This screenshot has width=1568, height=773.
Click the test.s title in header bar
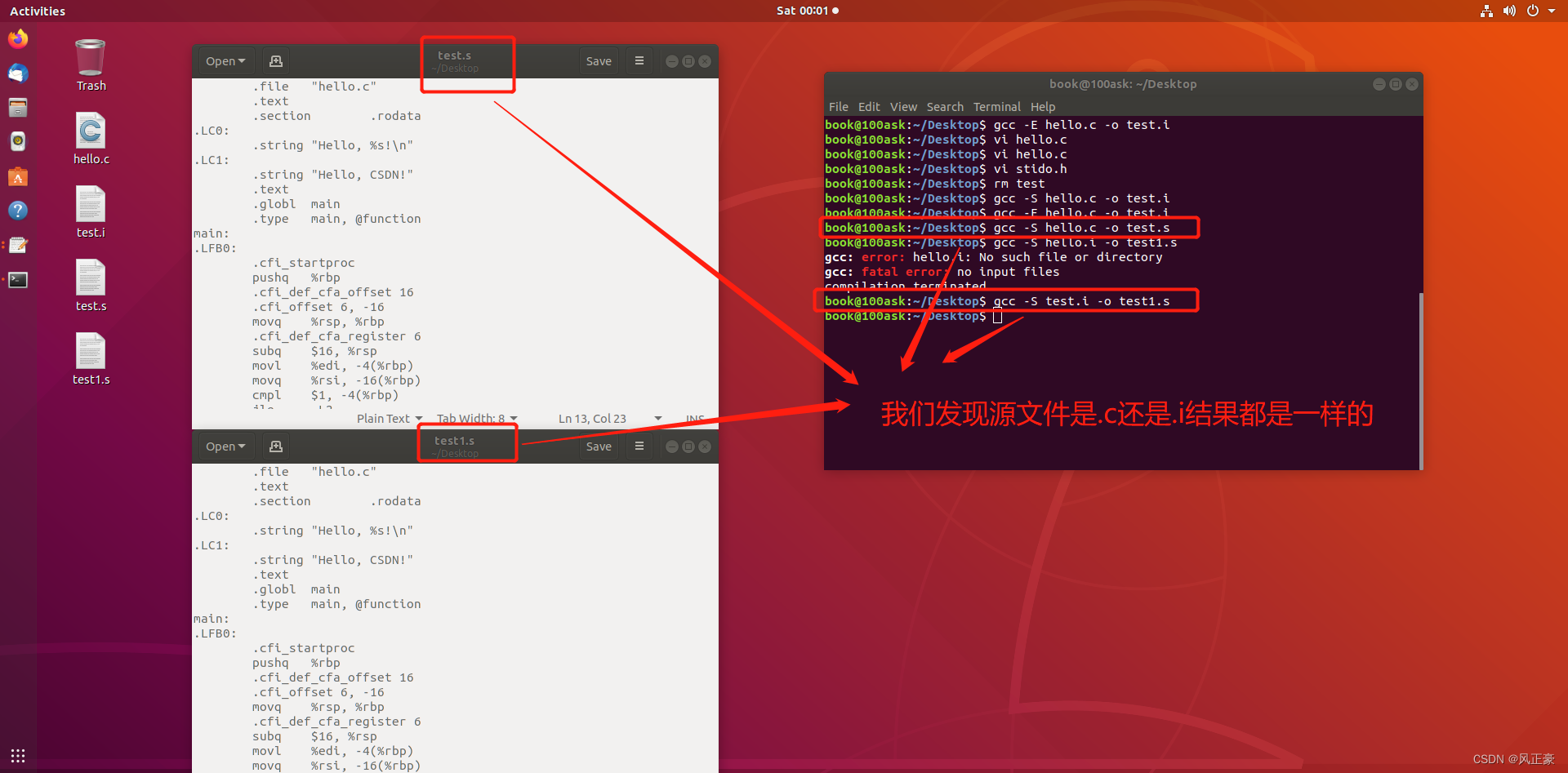pos(455,56)
